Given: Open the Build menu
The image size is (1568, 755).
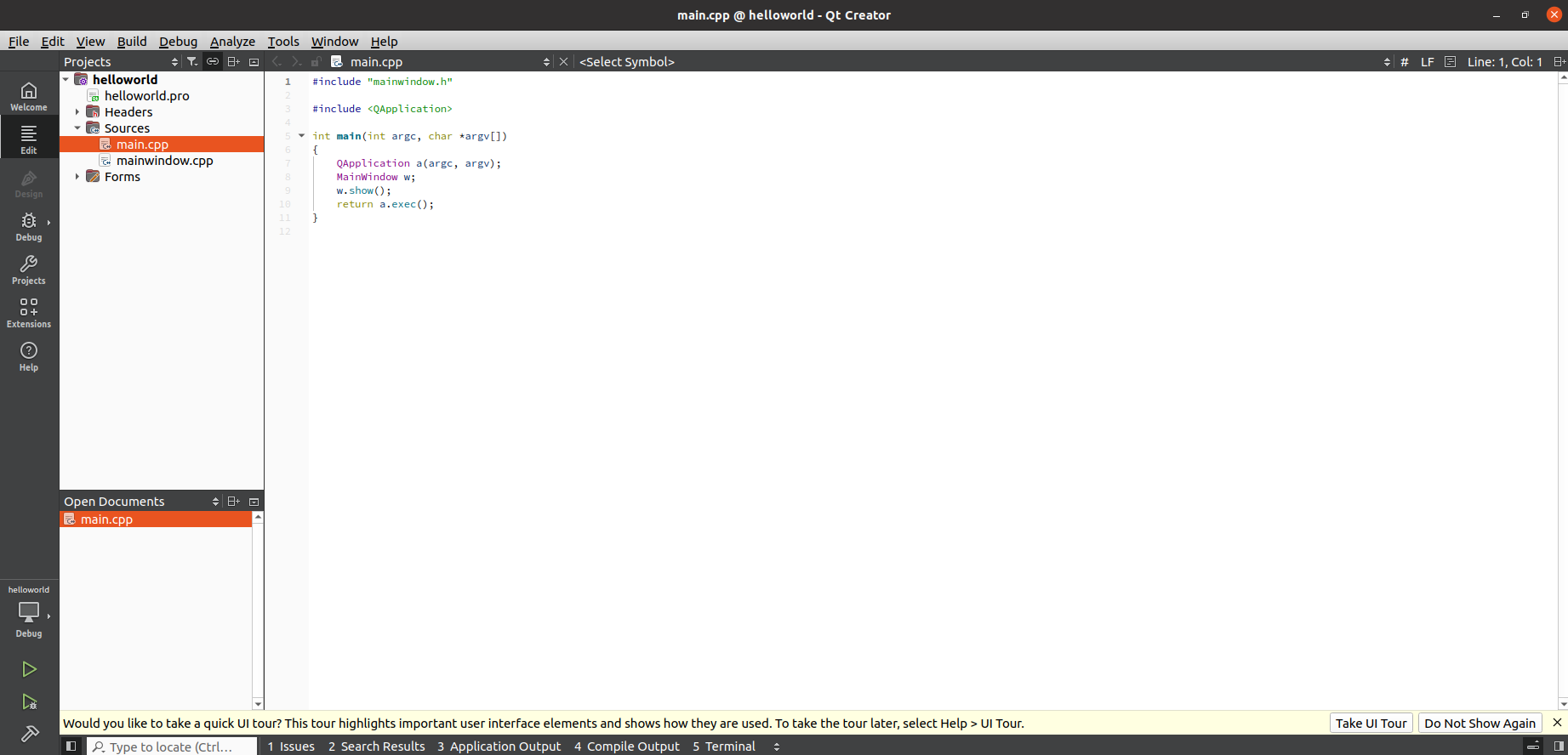Looking at the screenshot, I should coord(132,41).
